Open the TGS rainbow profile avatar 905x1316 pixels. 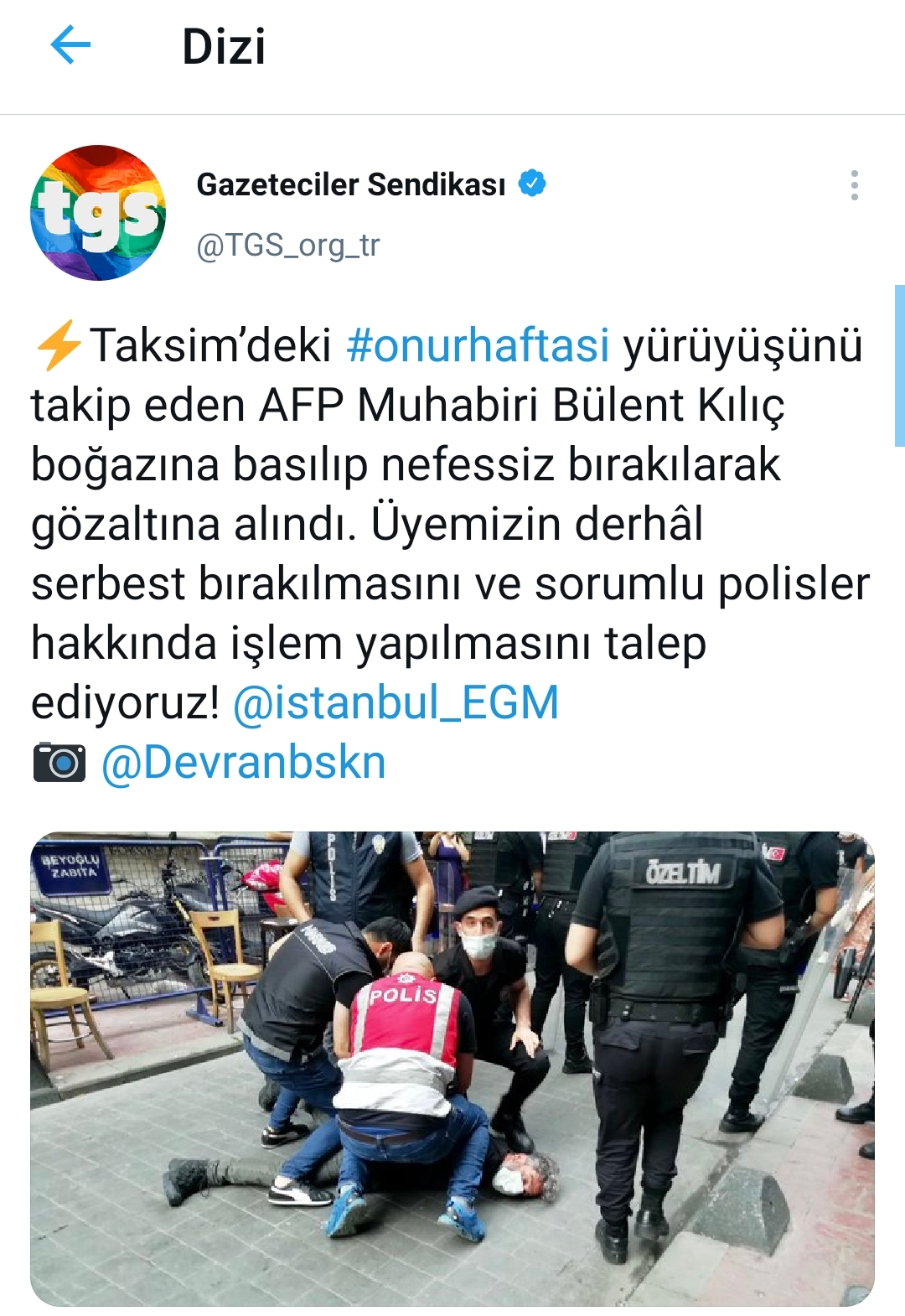click(x=98, y=213)
